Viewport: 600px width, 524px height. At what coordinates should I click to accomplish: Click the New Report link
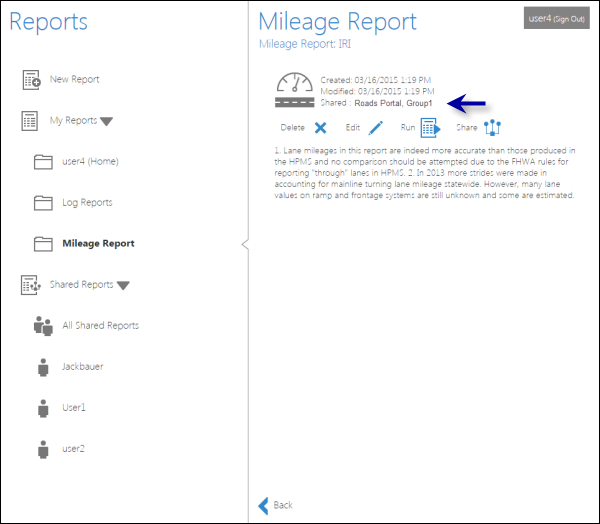pos(74,80)
